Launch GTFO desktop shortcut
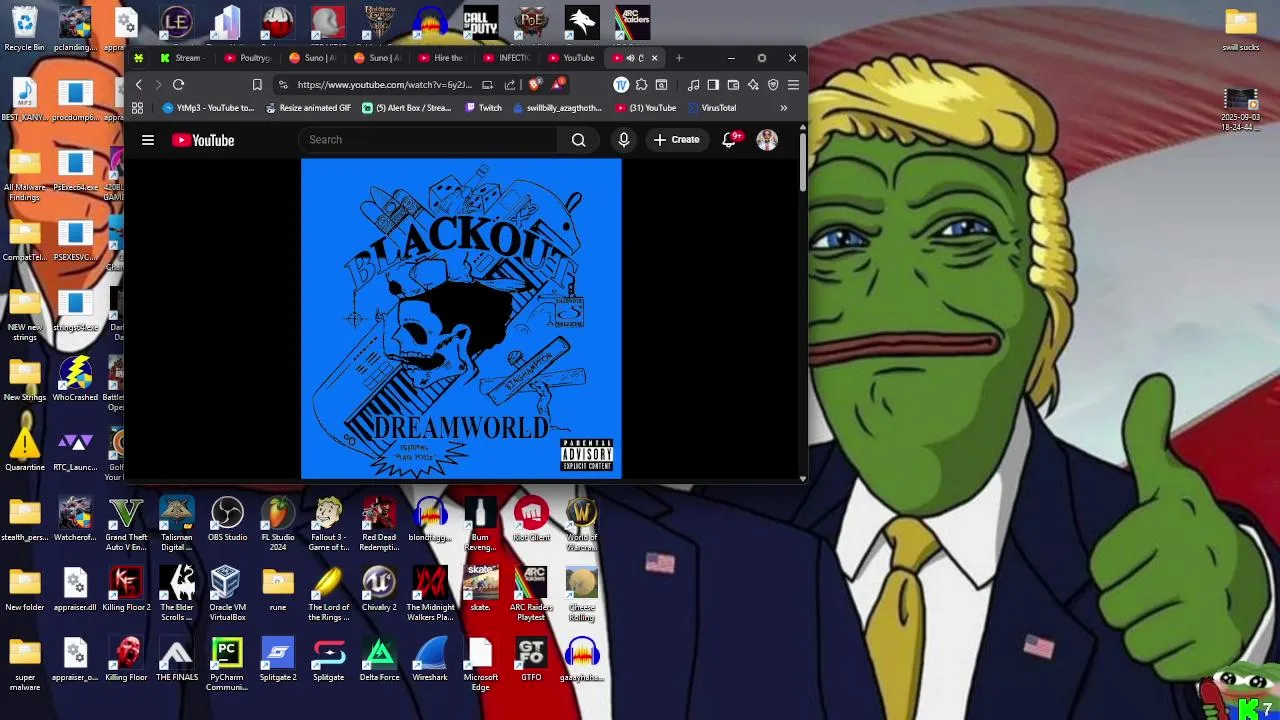 click(531, 660)
